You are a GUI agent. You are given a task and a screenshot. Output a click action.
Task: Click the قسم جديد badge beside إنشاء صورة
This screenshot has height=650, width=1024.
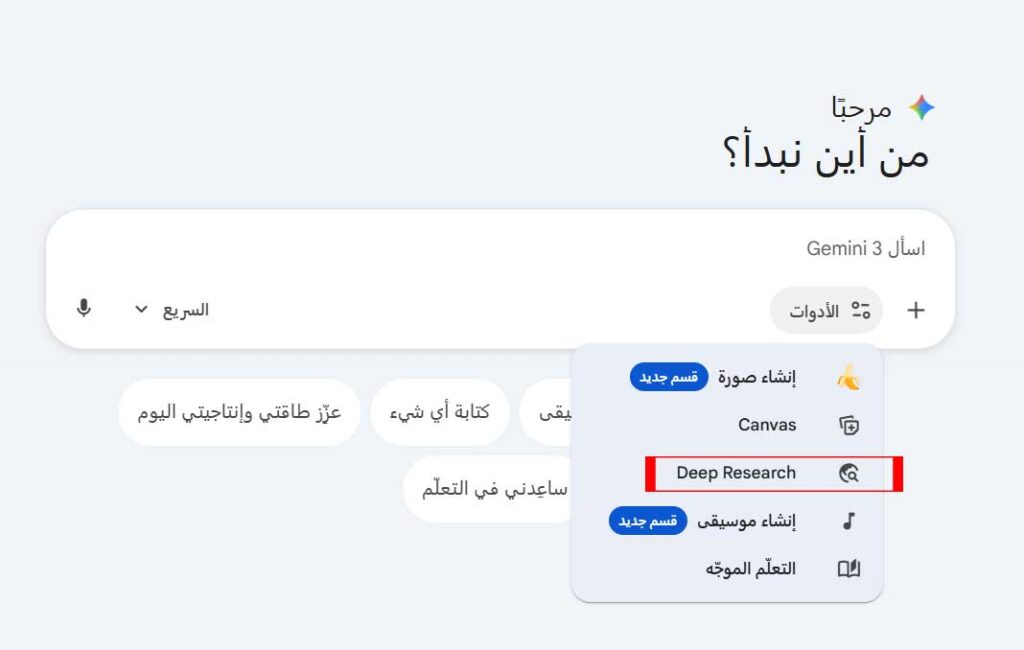pos(669,377)
